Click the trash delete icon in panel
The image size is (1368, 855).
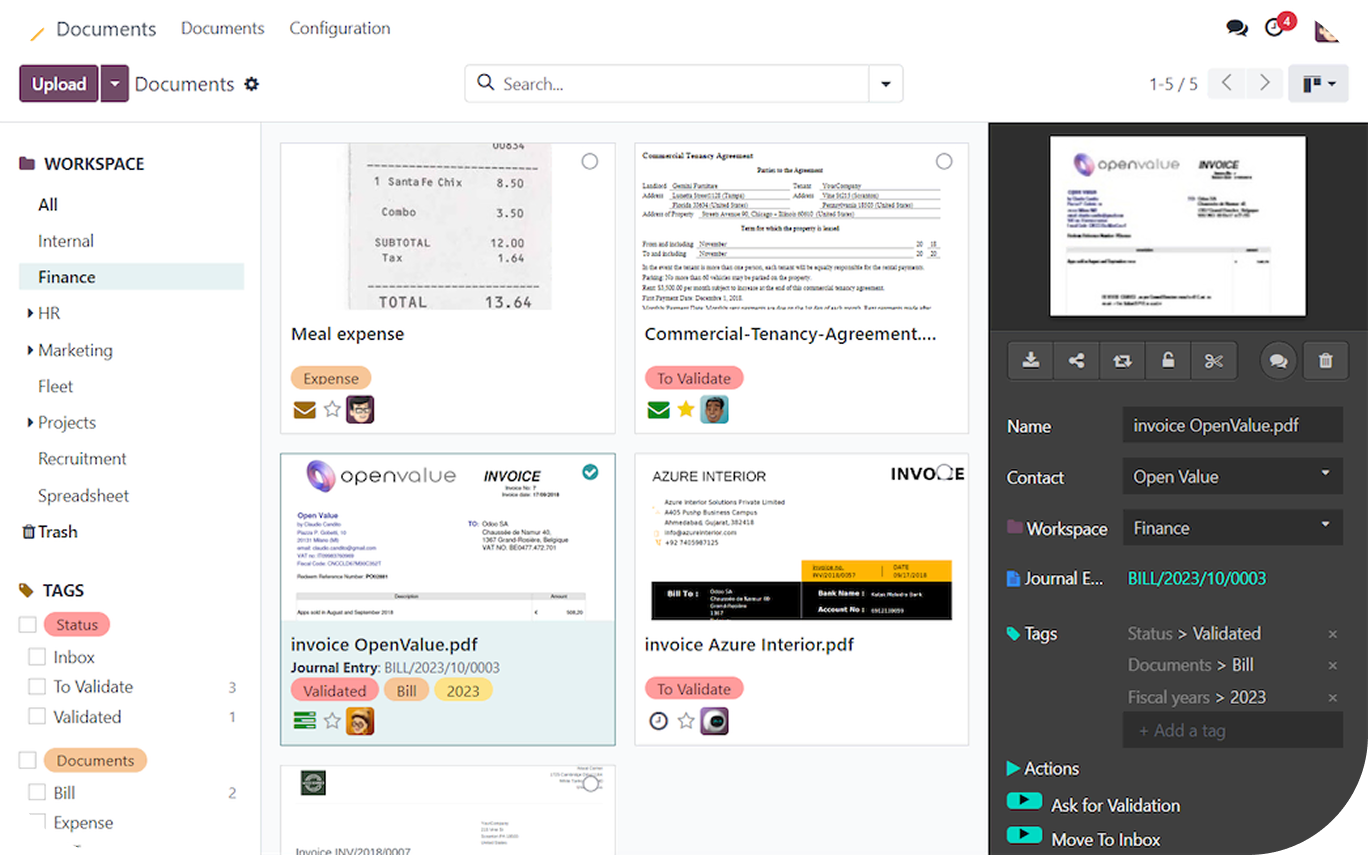click(1325, 361)
